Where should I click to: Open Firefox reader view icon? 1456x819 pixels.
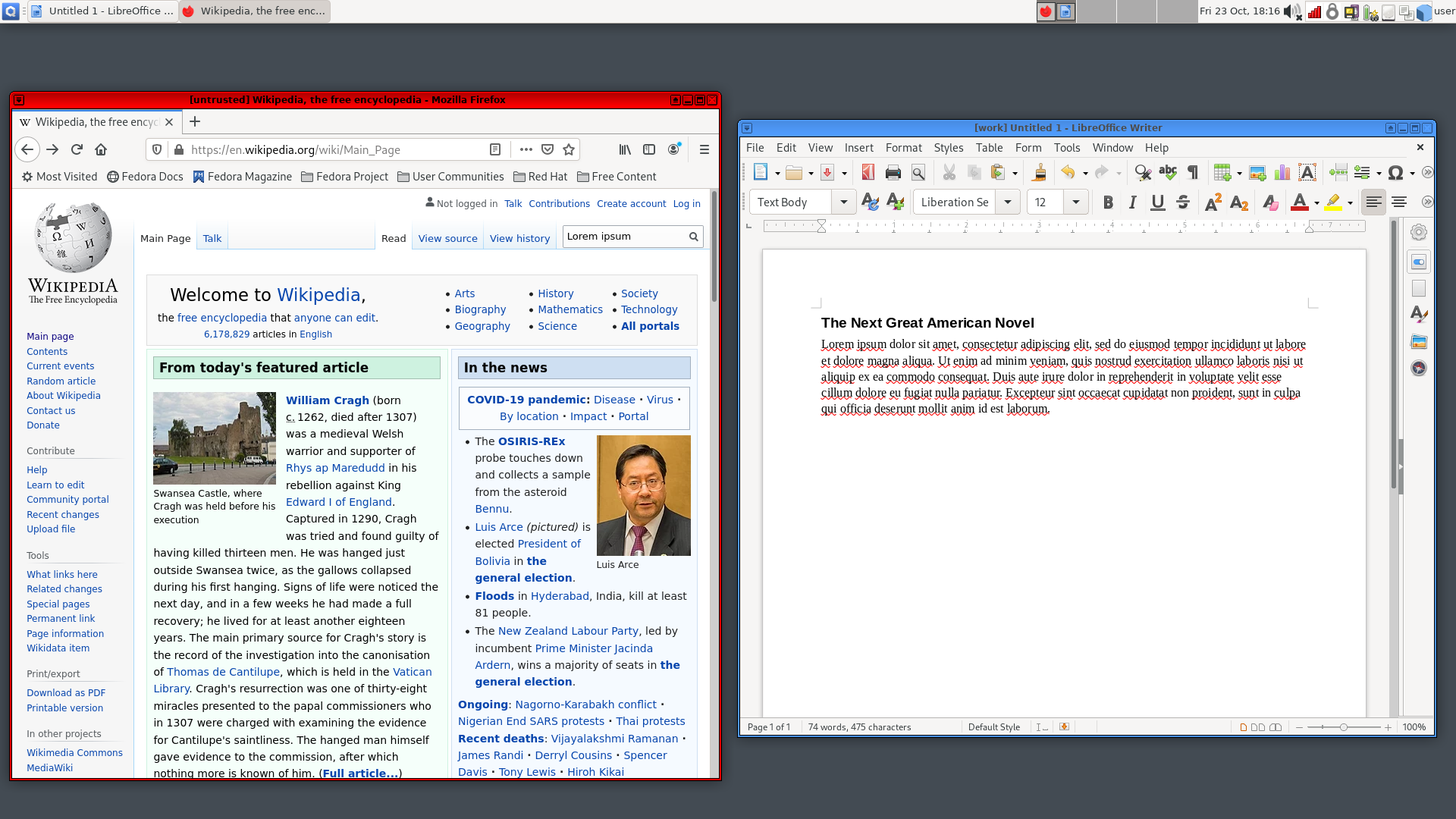point(495,149)
